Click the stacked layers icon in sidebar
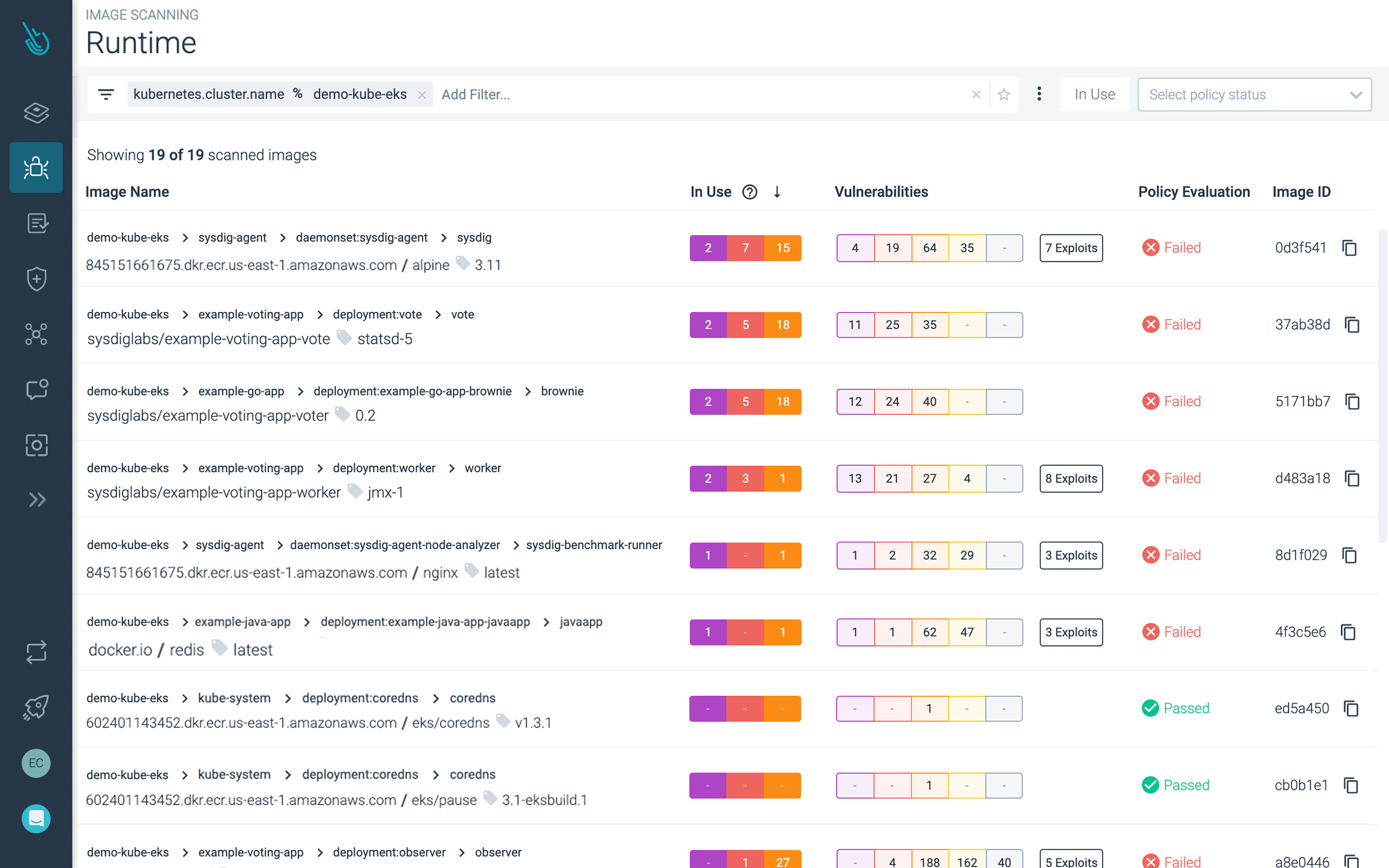The height and width of the screenshot is (868, 1389). [36, 112]
